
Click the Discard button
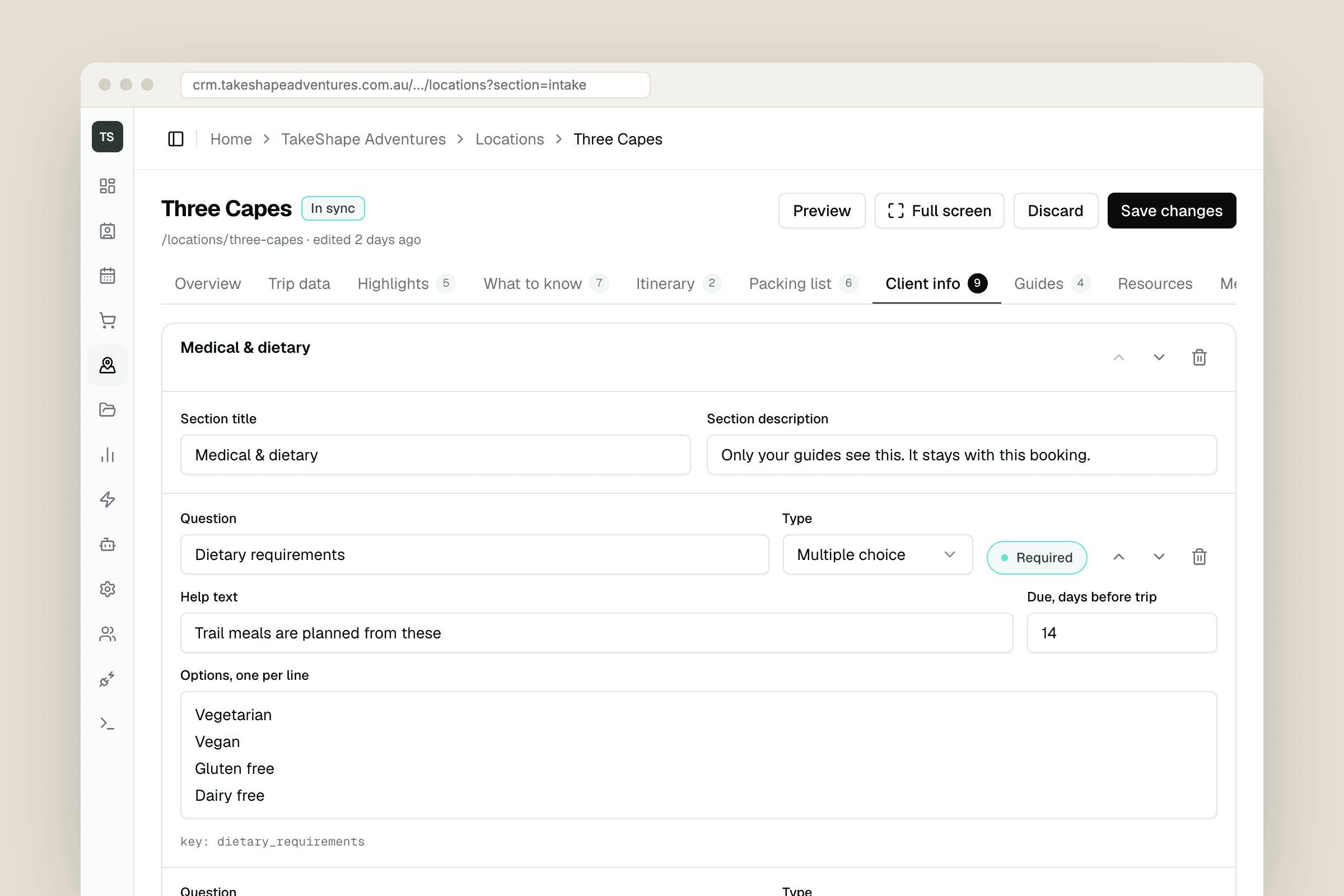pos(1056,211)
